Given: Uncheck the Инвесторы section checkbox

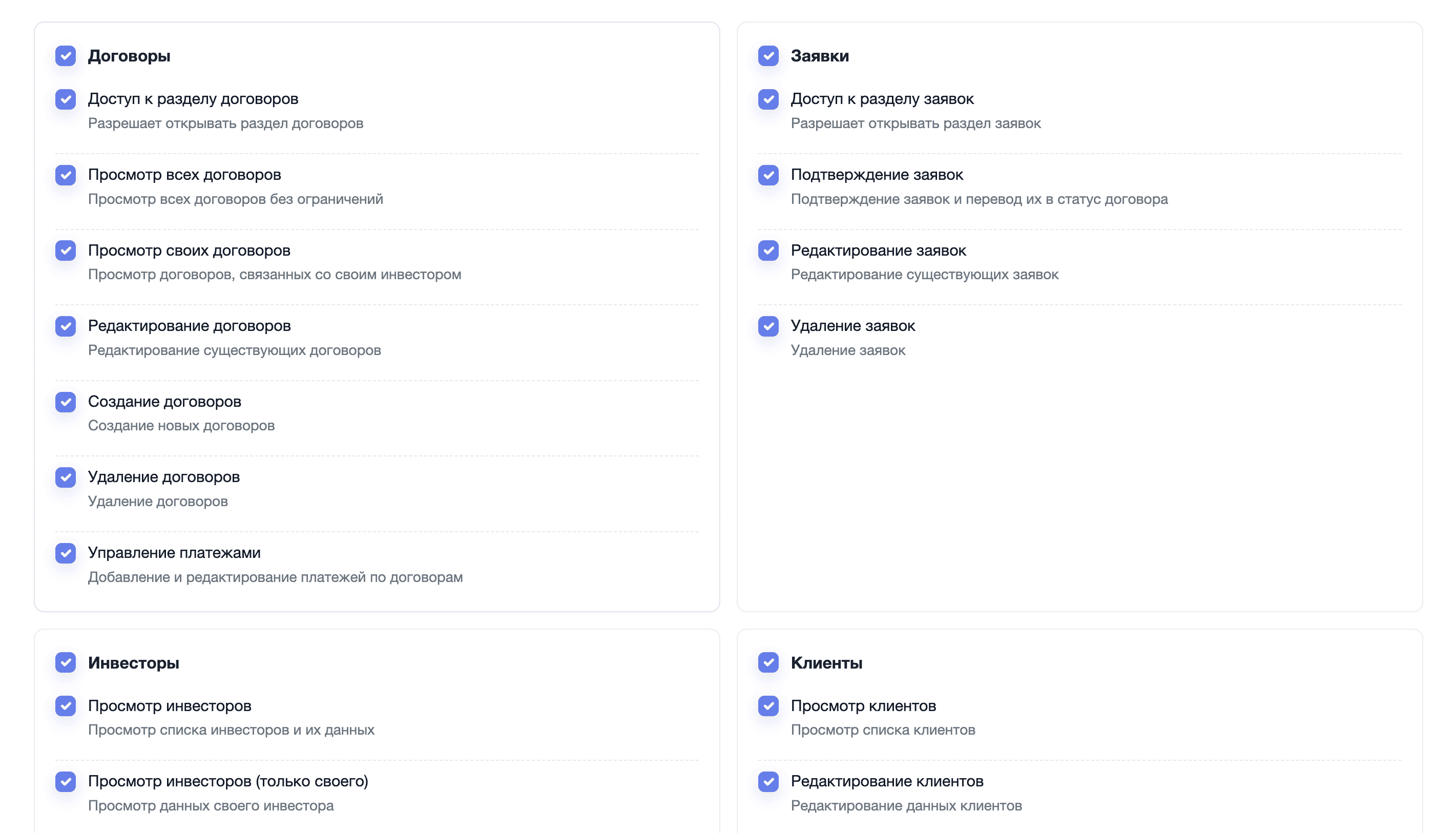Looking at the screenshot, I should coord(65,663).
